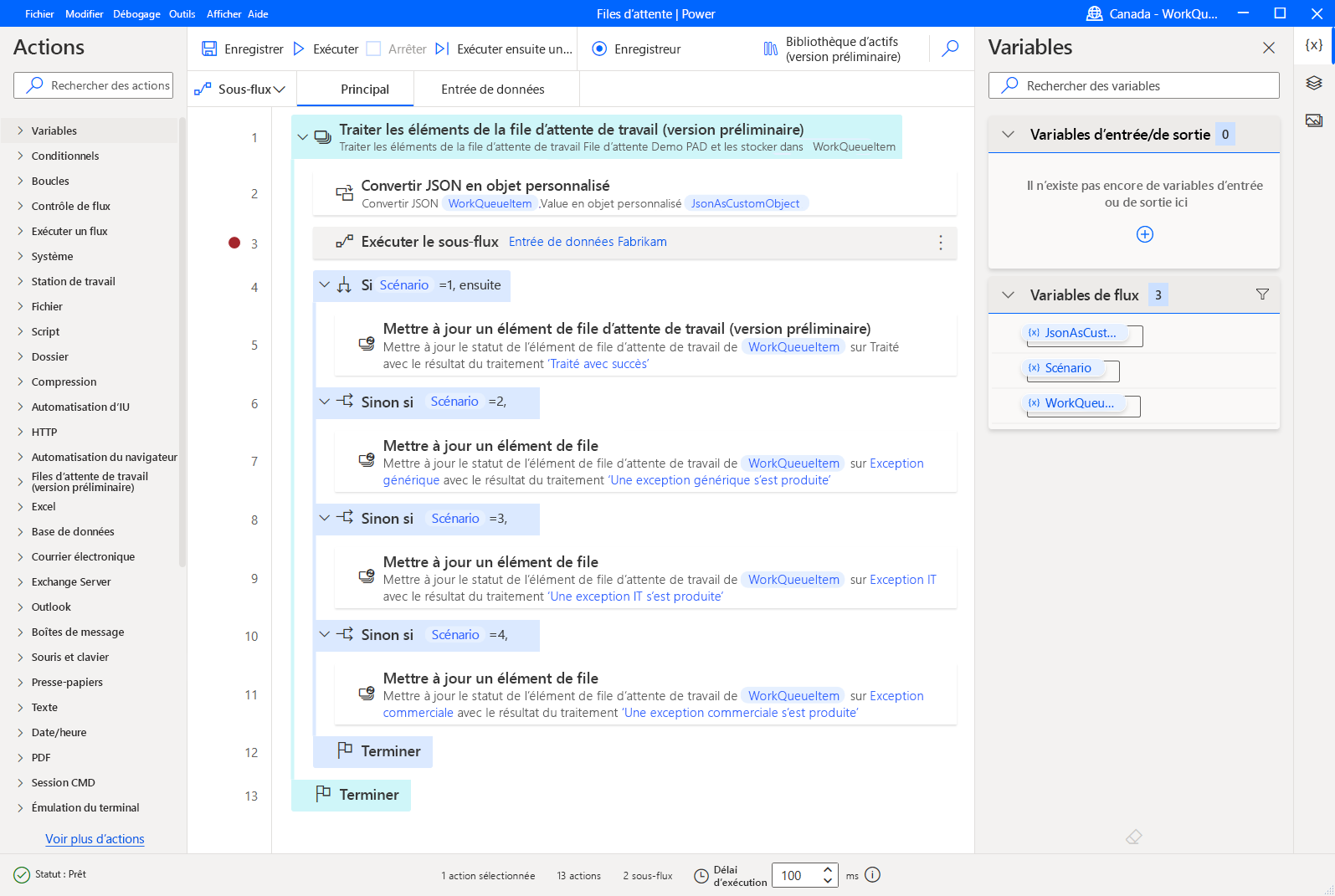
Task: Open the Entrée de données Fabrikam subflow link
Action: tap(588, 242)
